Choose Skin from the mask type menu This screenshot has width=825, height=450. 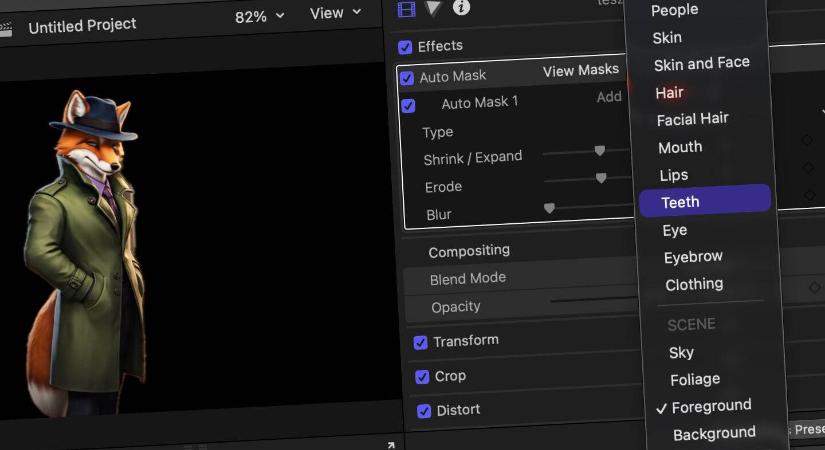point(667,38)
